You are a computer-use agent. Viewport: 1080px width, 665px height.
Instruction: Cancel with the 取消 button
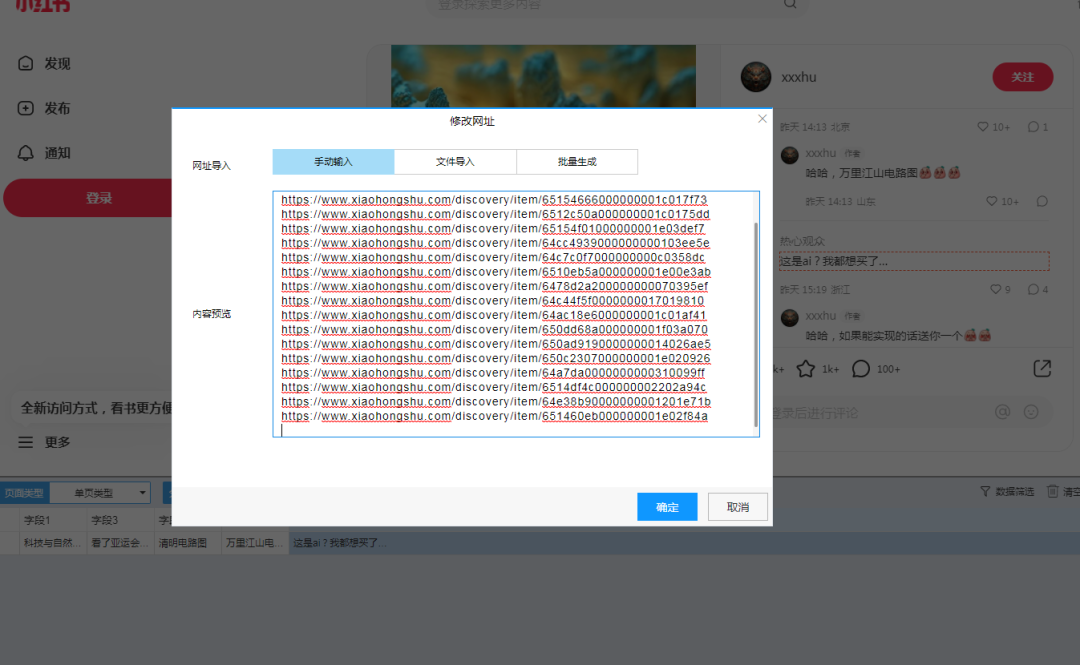pyautogui.click(x=738, y=507)
